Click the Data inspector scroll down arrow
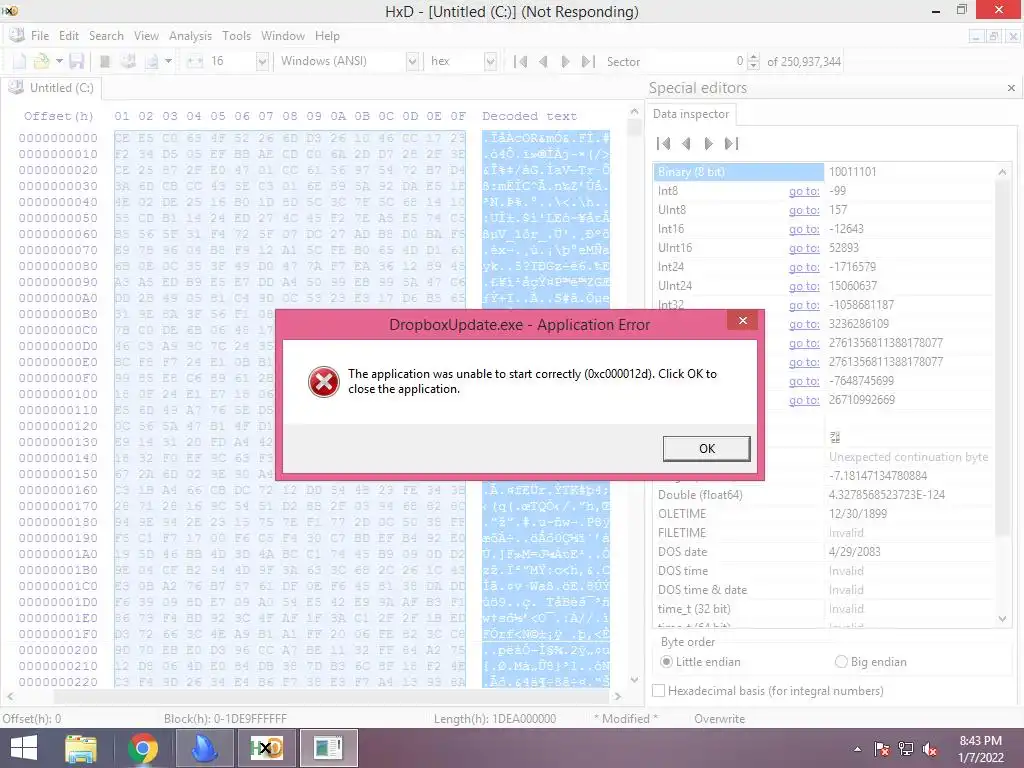 [1002, 618]
